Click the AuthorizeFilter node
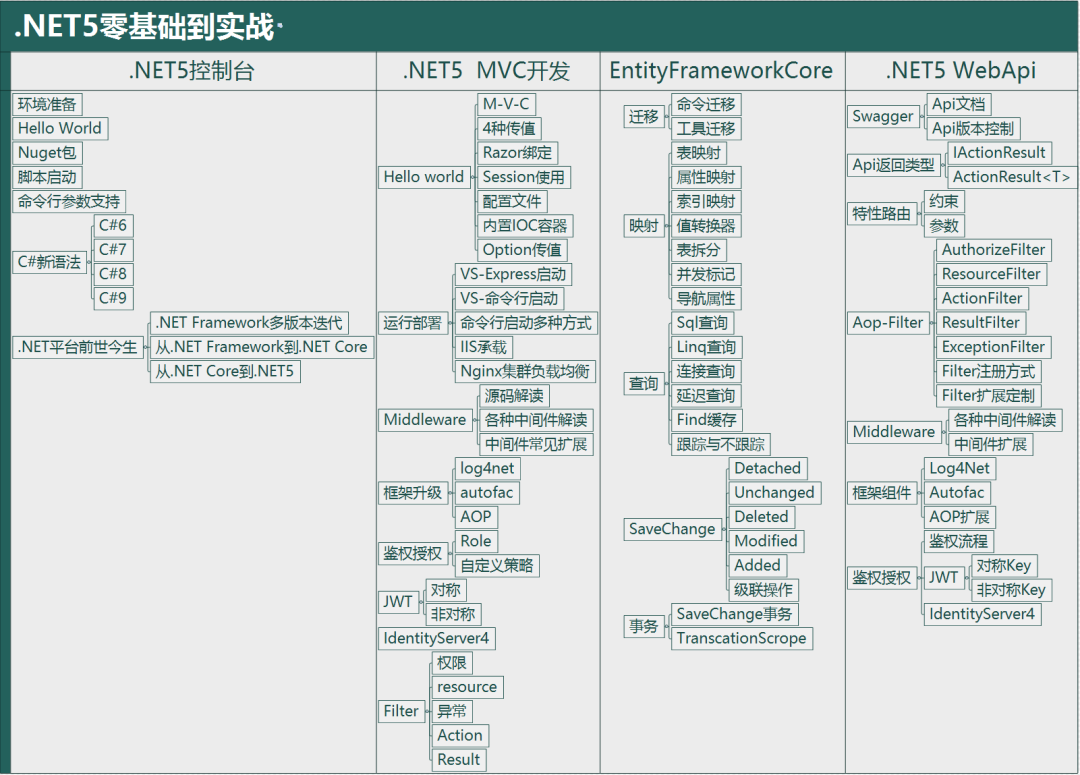This screenshot has height=775, width=1080. tap(993, 250)
